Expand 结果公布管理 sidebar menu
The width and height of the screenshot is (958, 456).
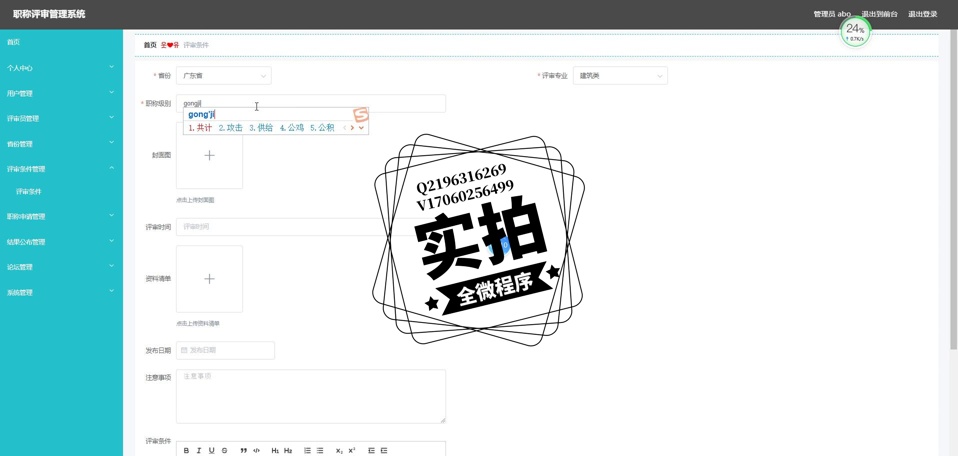[61, 241]
